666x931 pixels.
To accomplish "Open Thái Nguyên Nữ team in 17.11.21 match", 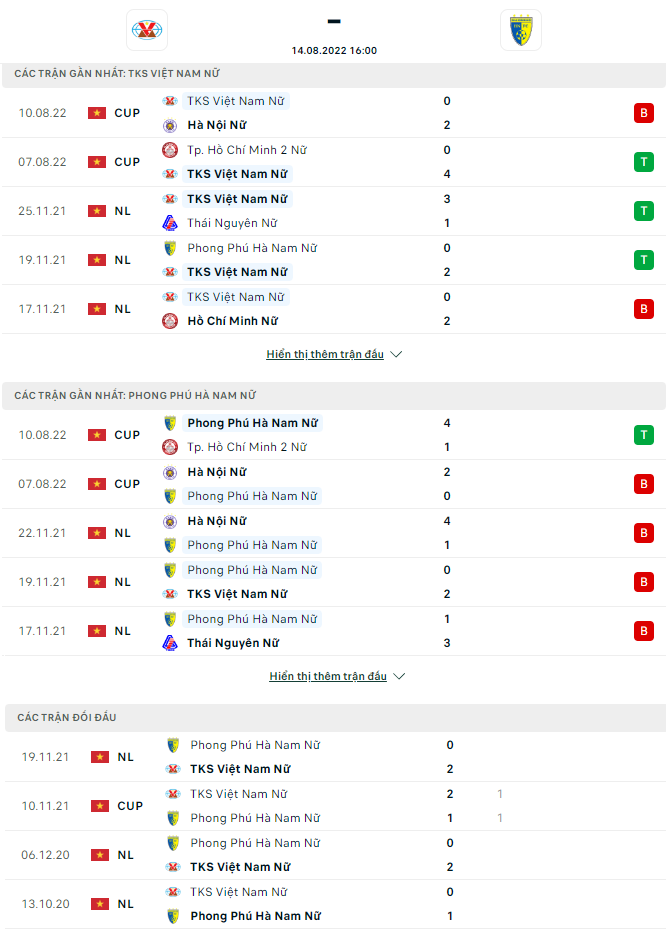I will tap(233, 644).
